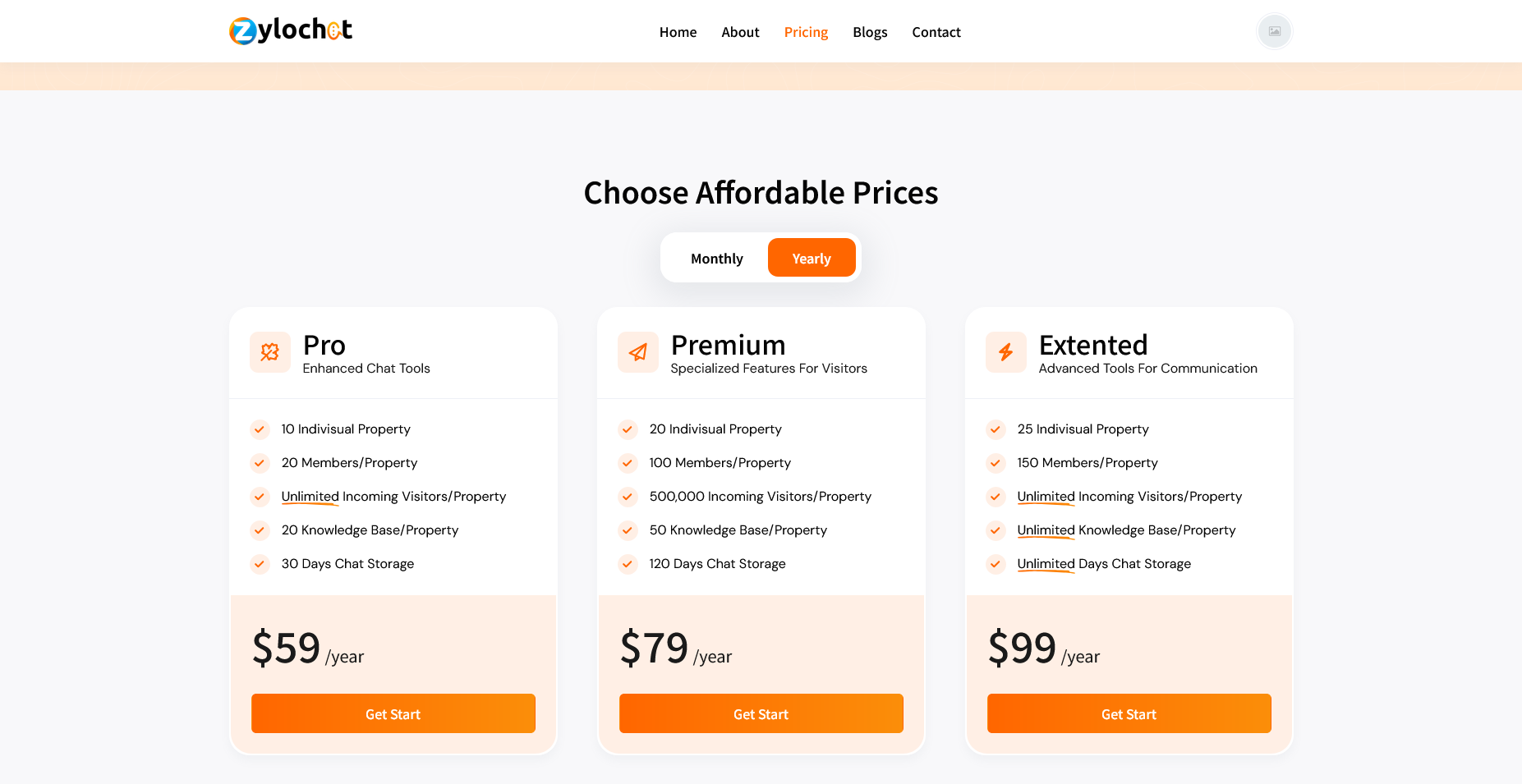
Task: Click the Zylochat logo
Action: [291, 30]
